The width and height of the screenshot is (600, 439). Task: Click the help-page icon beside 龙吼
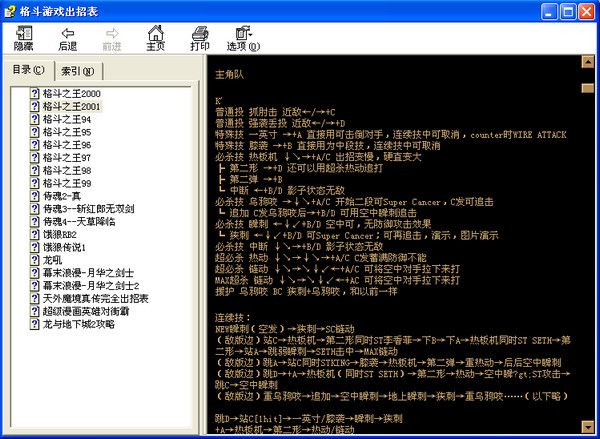click(35, 260)
